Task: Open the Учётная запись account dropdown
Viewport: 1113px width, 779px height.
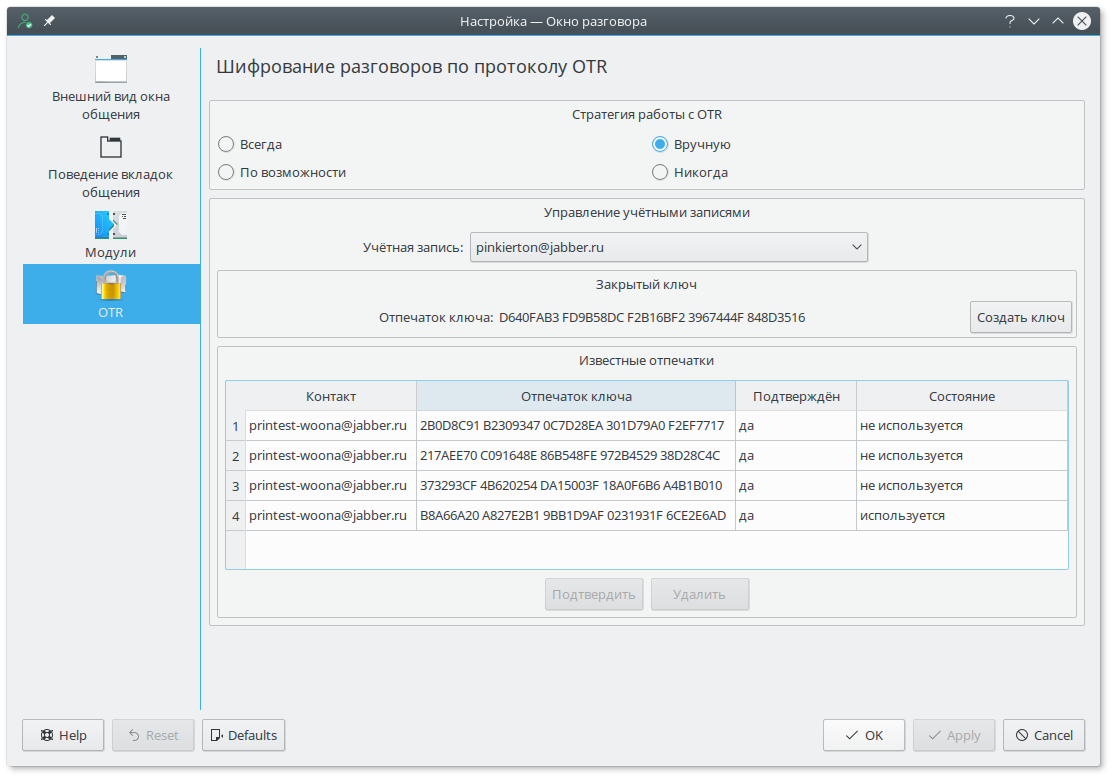Action: (669, 247)
